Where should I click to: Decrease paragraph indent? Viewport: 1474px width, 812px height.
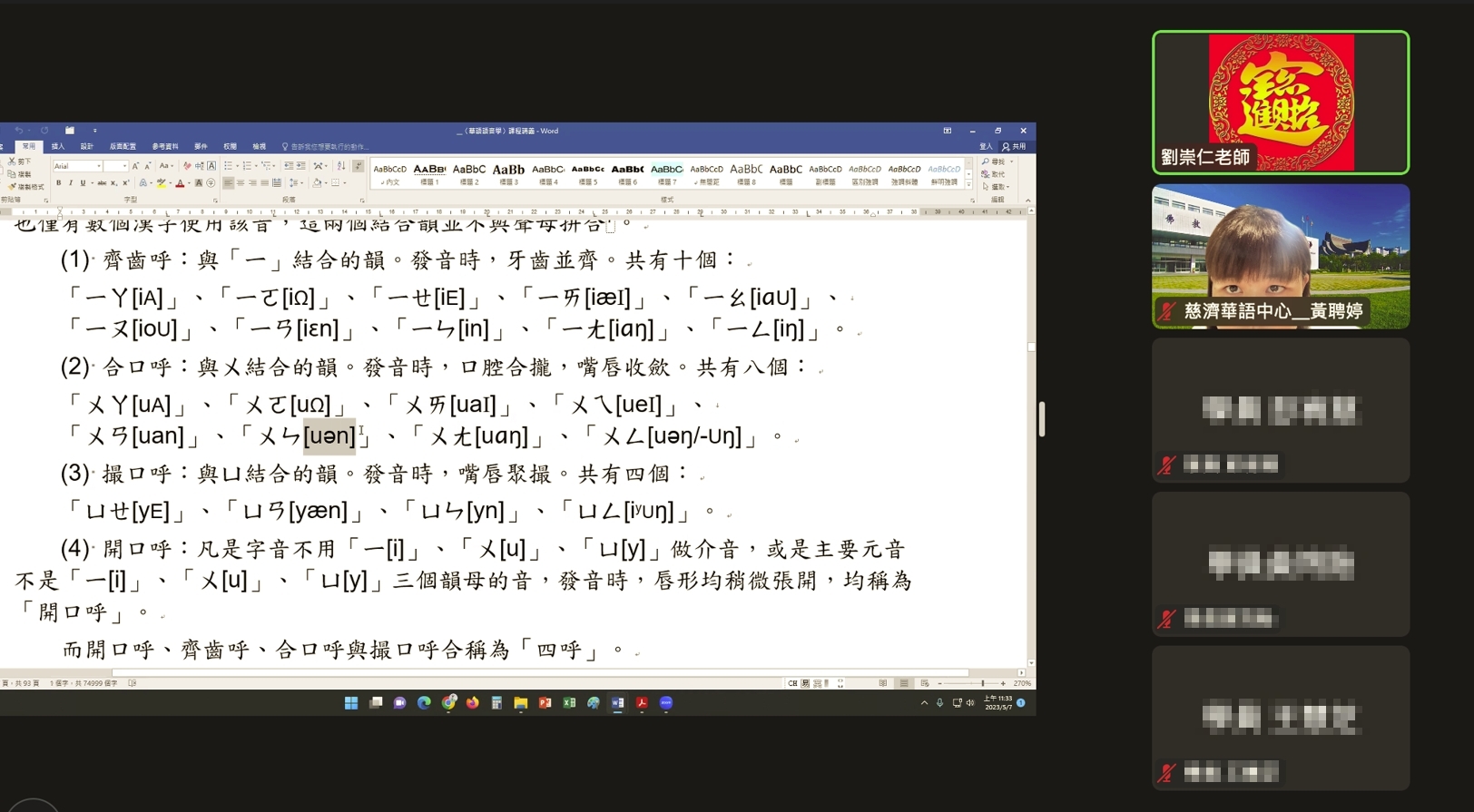[289, 166]
